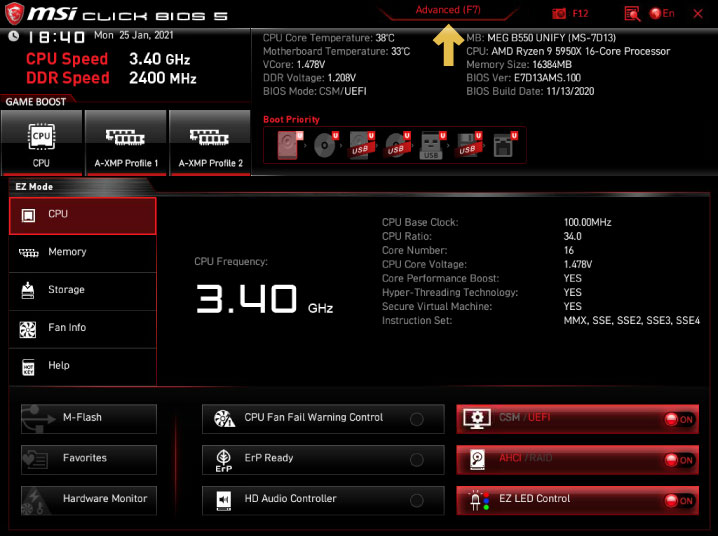Screen dimensions: 718x536
Task: Open the Fan Info section
Action: pos(82,329)
